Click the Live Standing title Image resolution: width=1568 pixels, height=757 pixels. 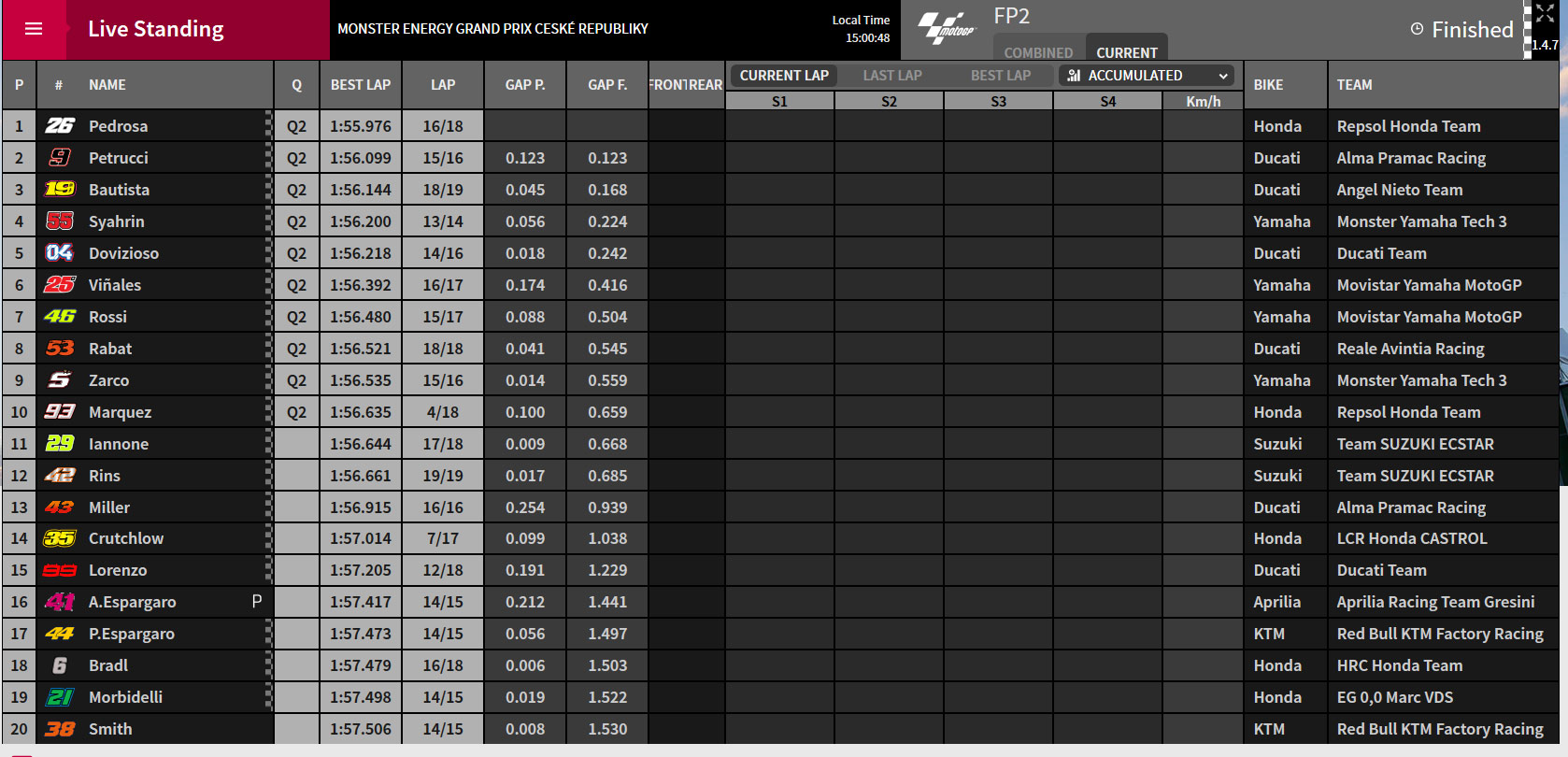156,29
